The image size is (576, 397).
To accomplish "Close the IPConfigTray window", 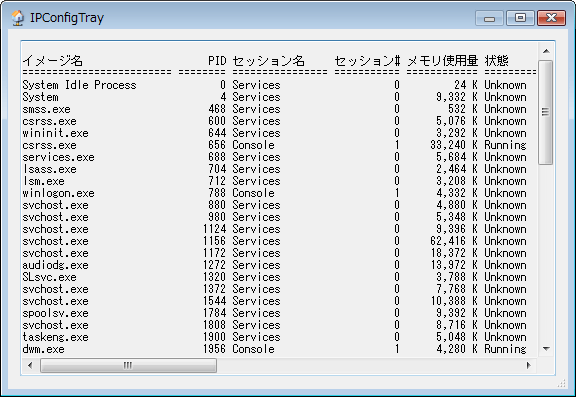I will [551, 18].
